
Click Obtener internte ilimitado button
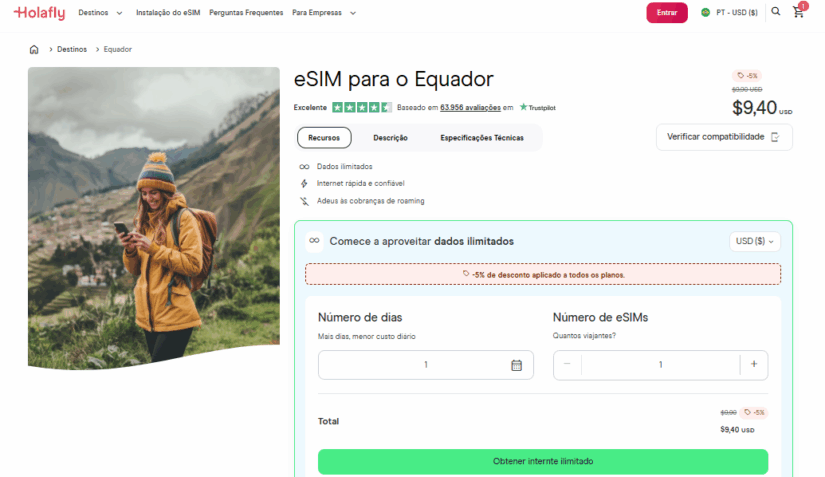pos(543,461)
